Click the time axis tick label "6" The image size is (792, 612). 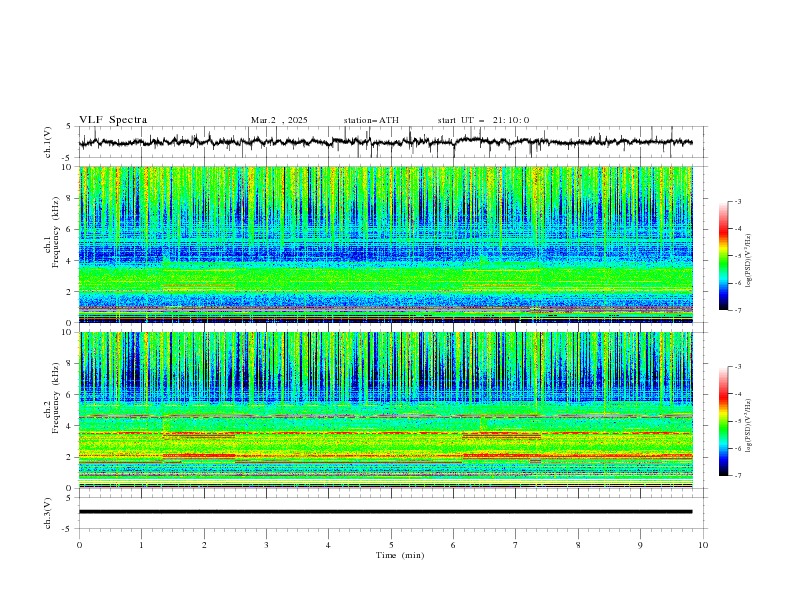453,545
